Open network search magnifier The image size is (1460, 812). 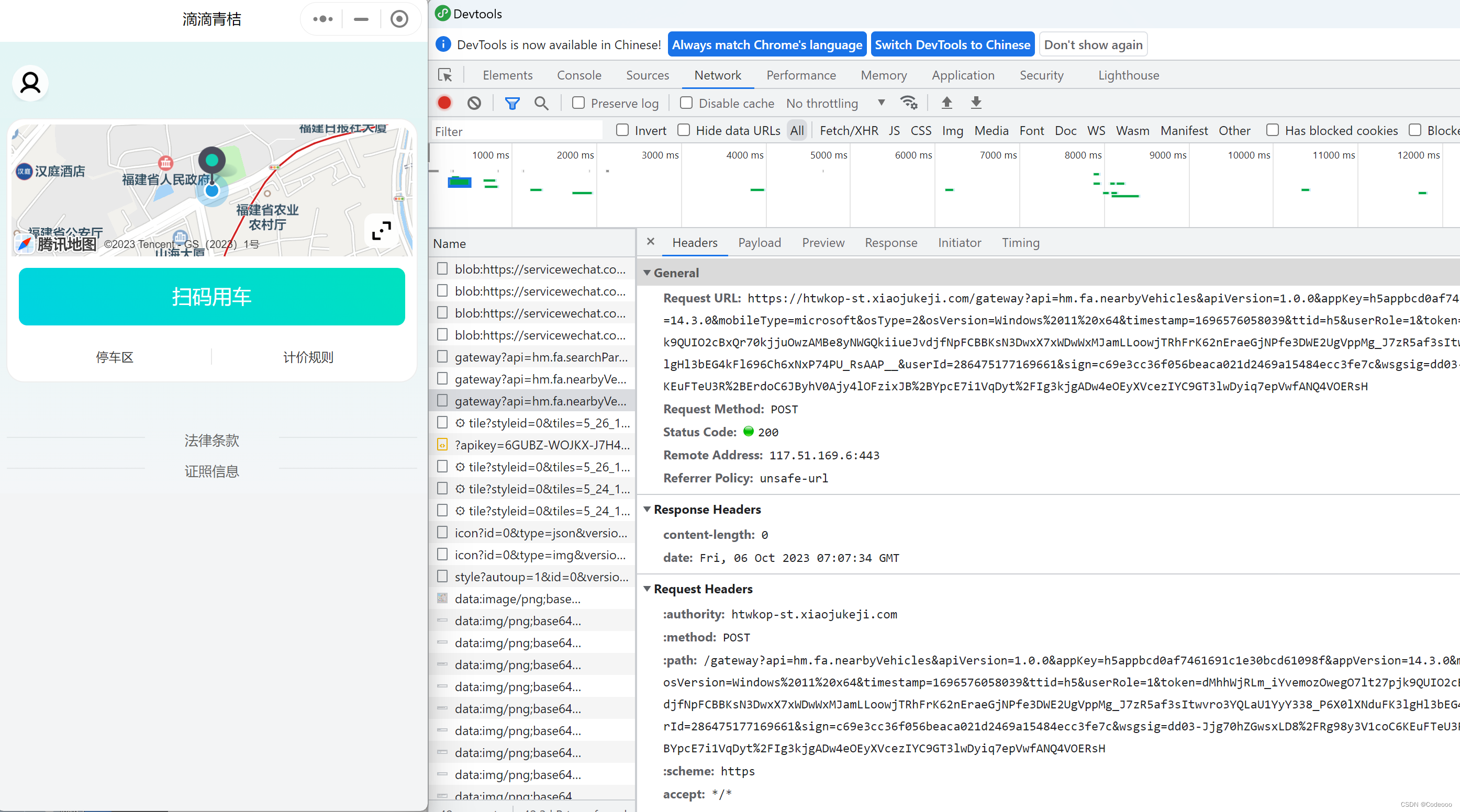[541, 103]
